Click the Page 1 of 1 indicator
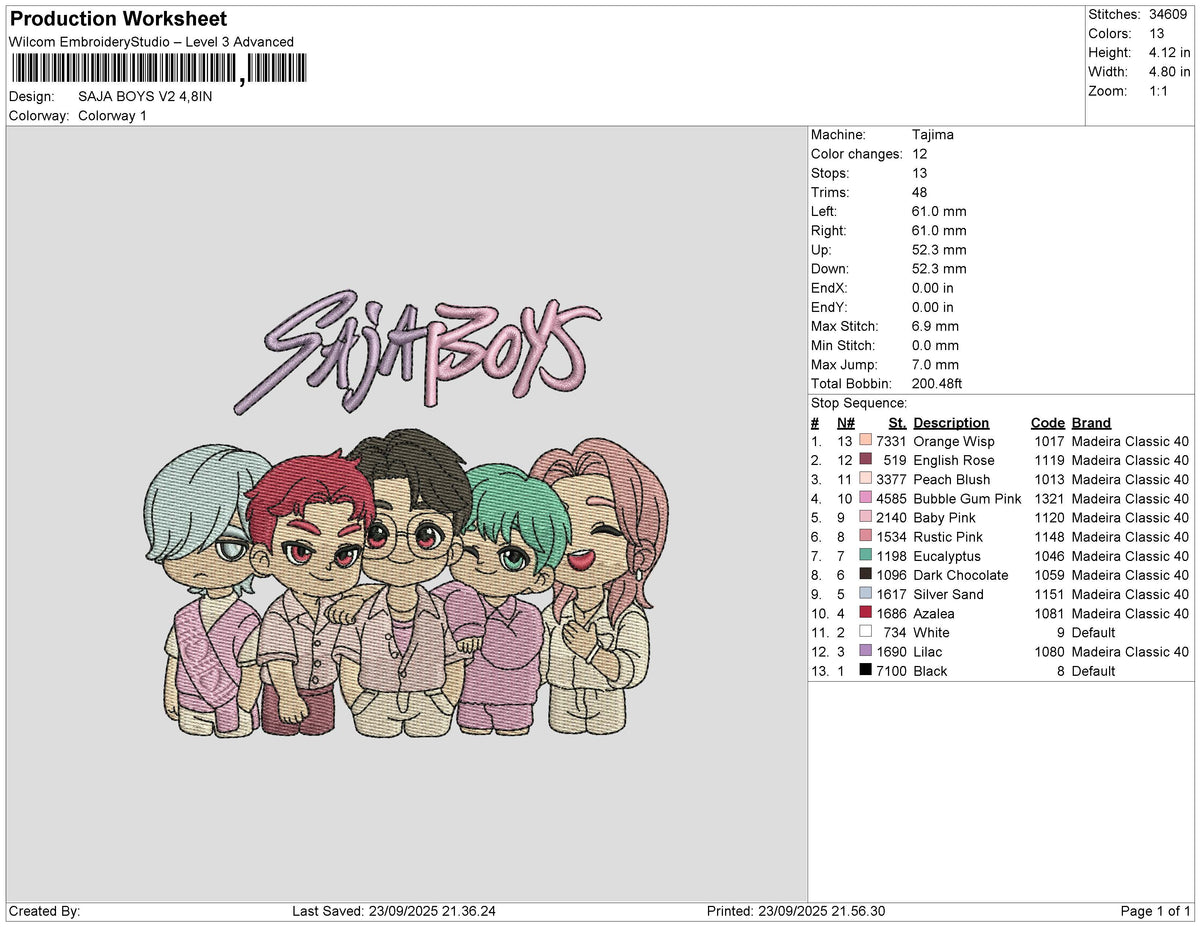 pyautogui.click(x=1155, y=911)
